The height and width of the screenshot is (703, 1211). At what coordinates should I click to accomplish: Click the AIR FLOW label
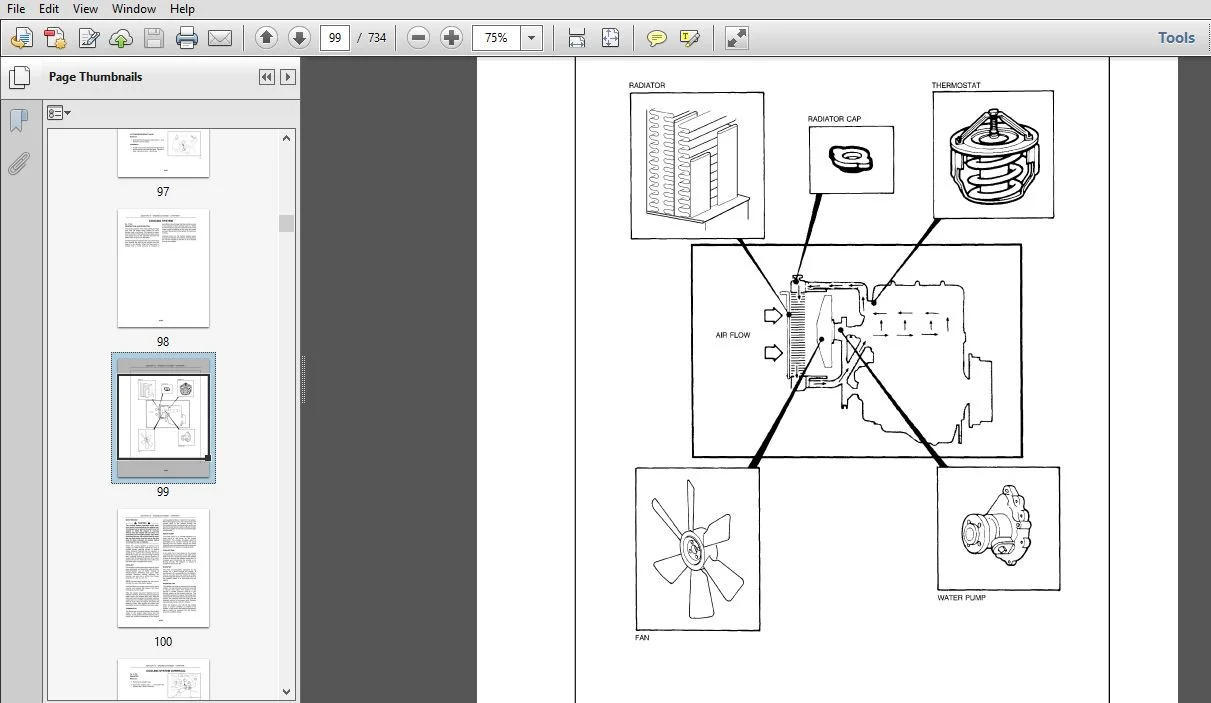click(733, 335)
